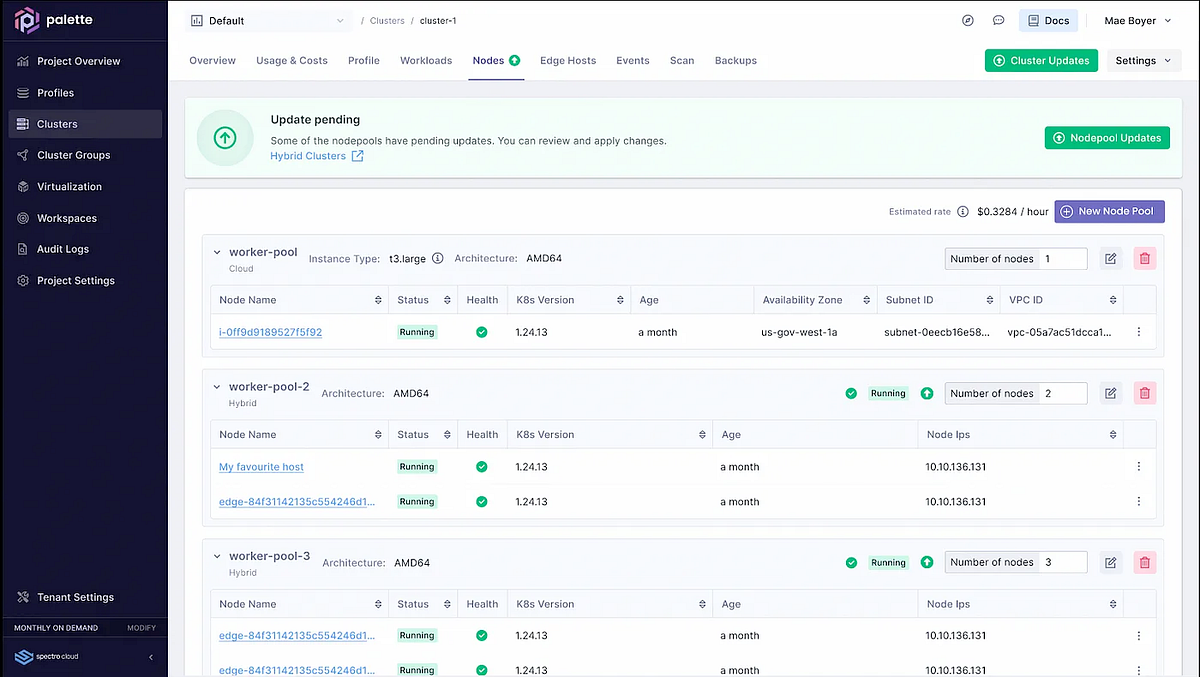The width and height of the screenshot is (1200, 677).
Task: Open the chat messages icon in header
Action: click(998, 21)
